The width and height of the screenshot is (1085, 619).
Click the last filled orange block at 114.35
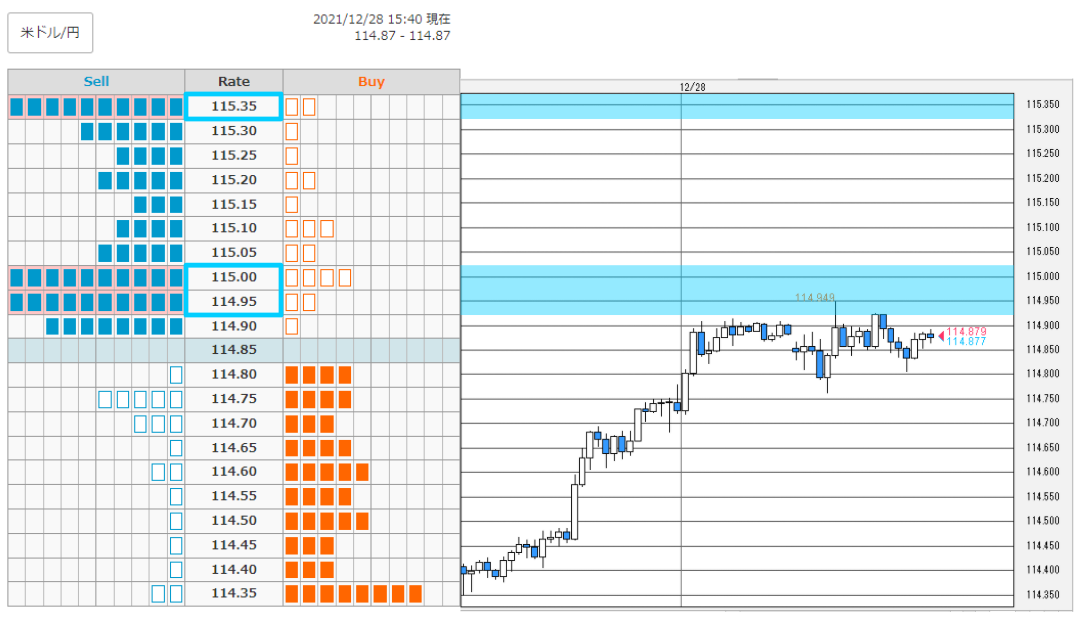tap(415, 594)
